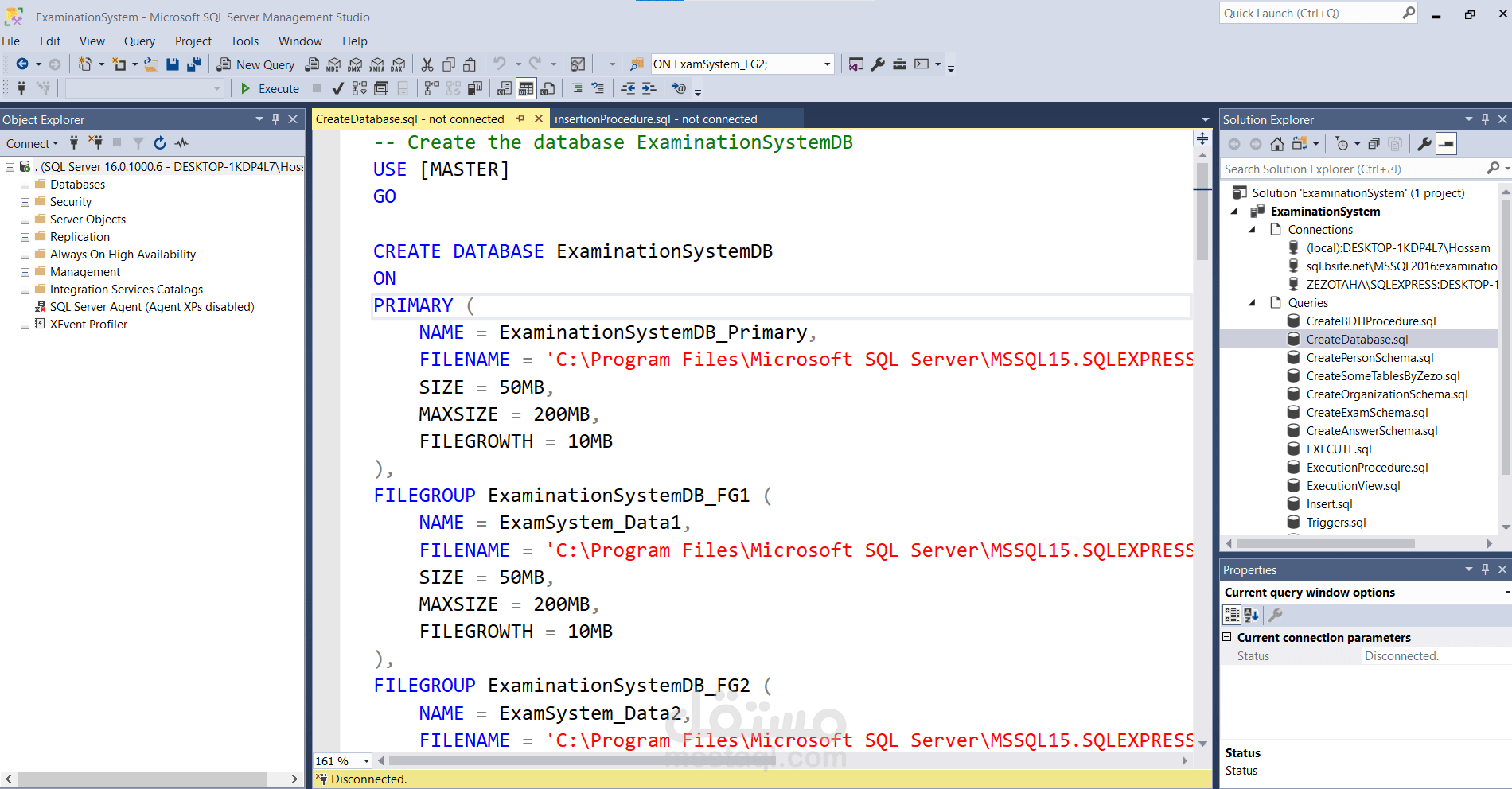The height and width of the screenshot is (789, 1512).
Task: Click the Analysis Services MDX Query icon
Action: pos(333,64)
